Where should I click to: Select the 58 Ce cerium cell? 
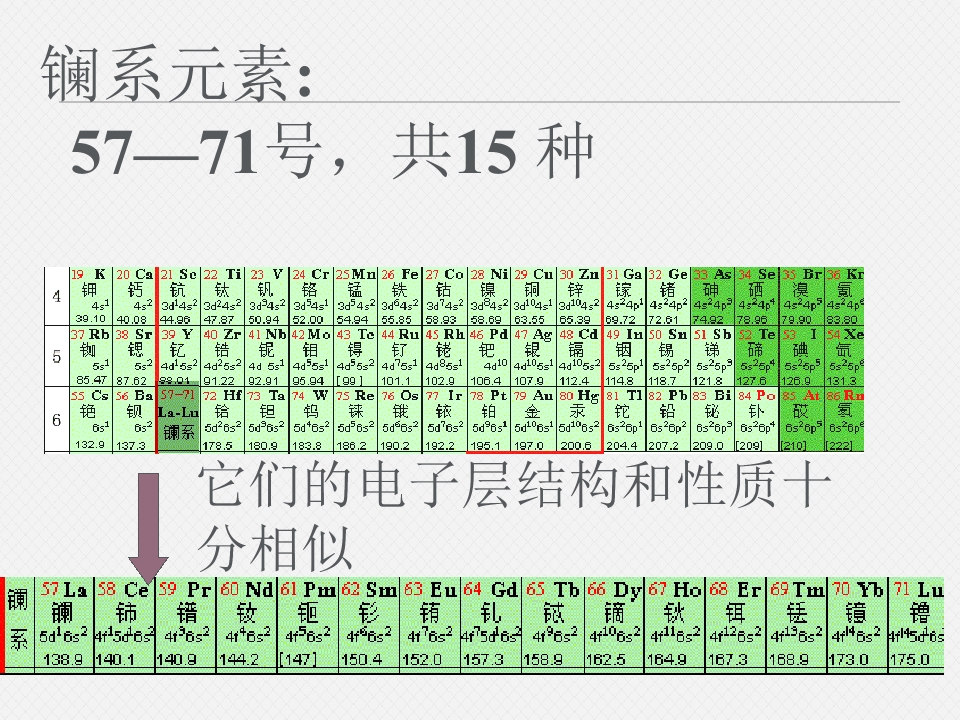click(124, 624)
